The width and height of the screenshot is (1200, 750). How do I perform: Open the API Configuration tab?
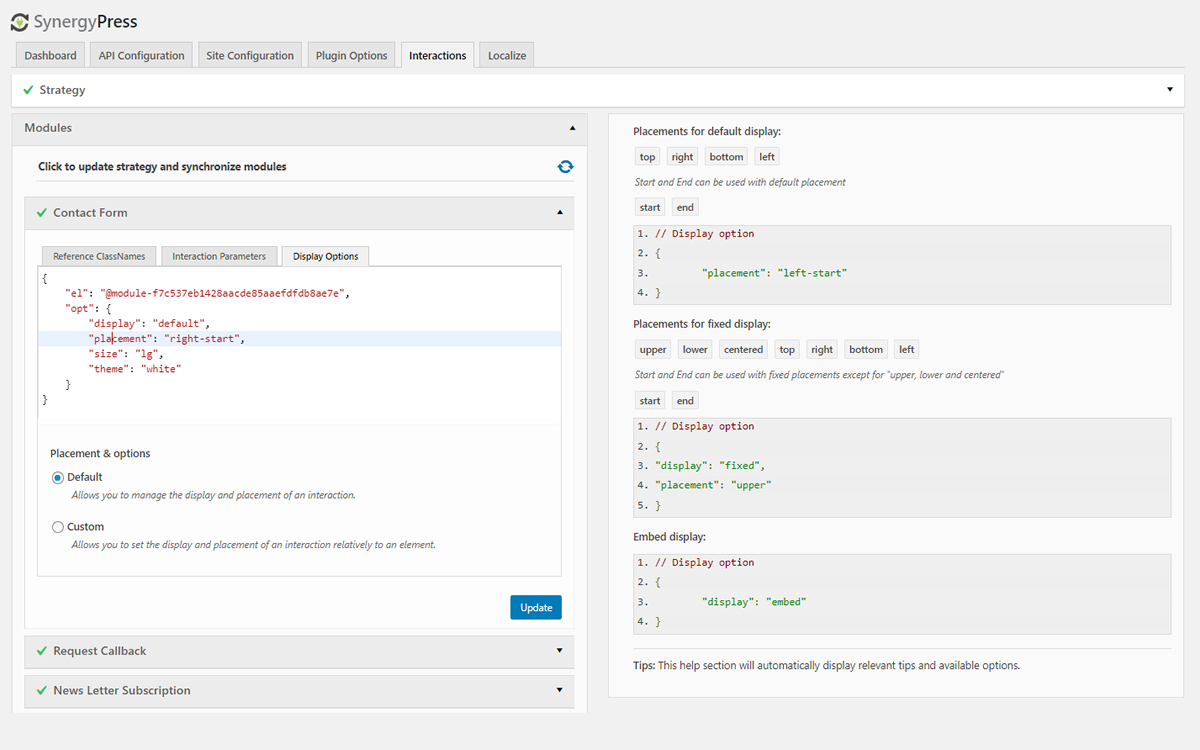141,56
